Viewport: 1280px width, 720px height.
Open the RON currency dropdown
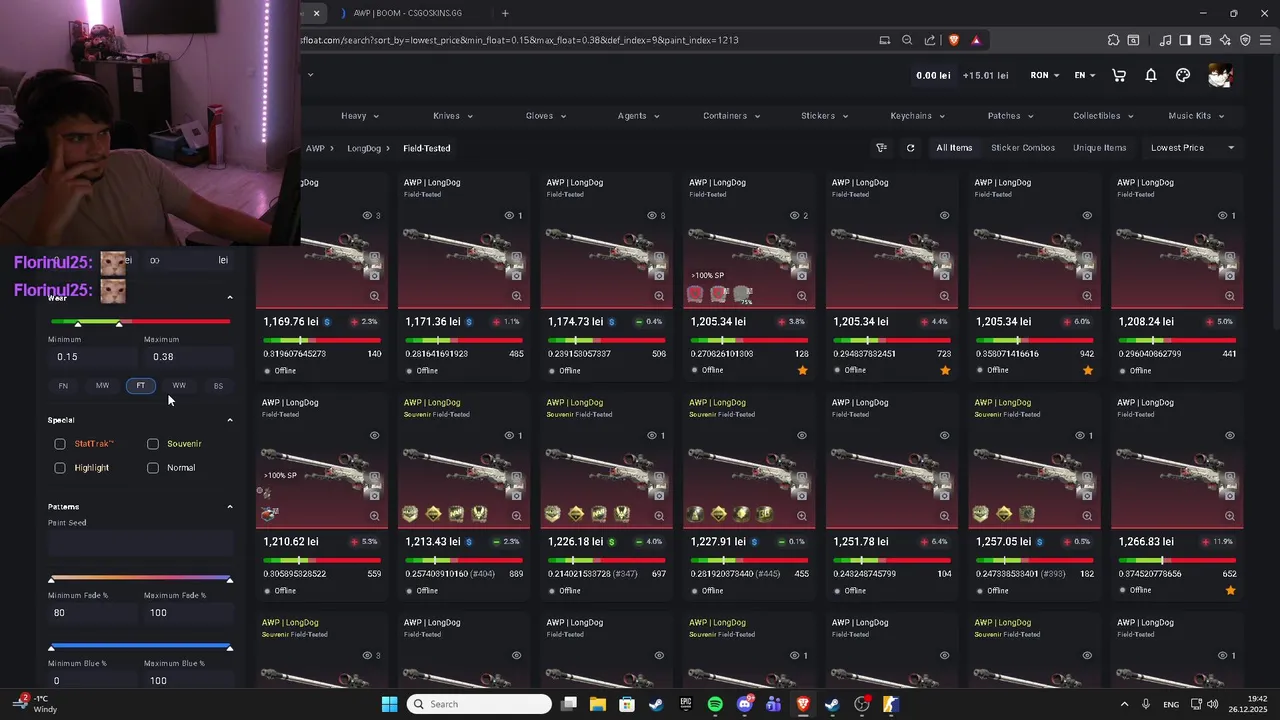point(1045,75)
